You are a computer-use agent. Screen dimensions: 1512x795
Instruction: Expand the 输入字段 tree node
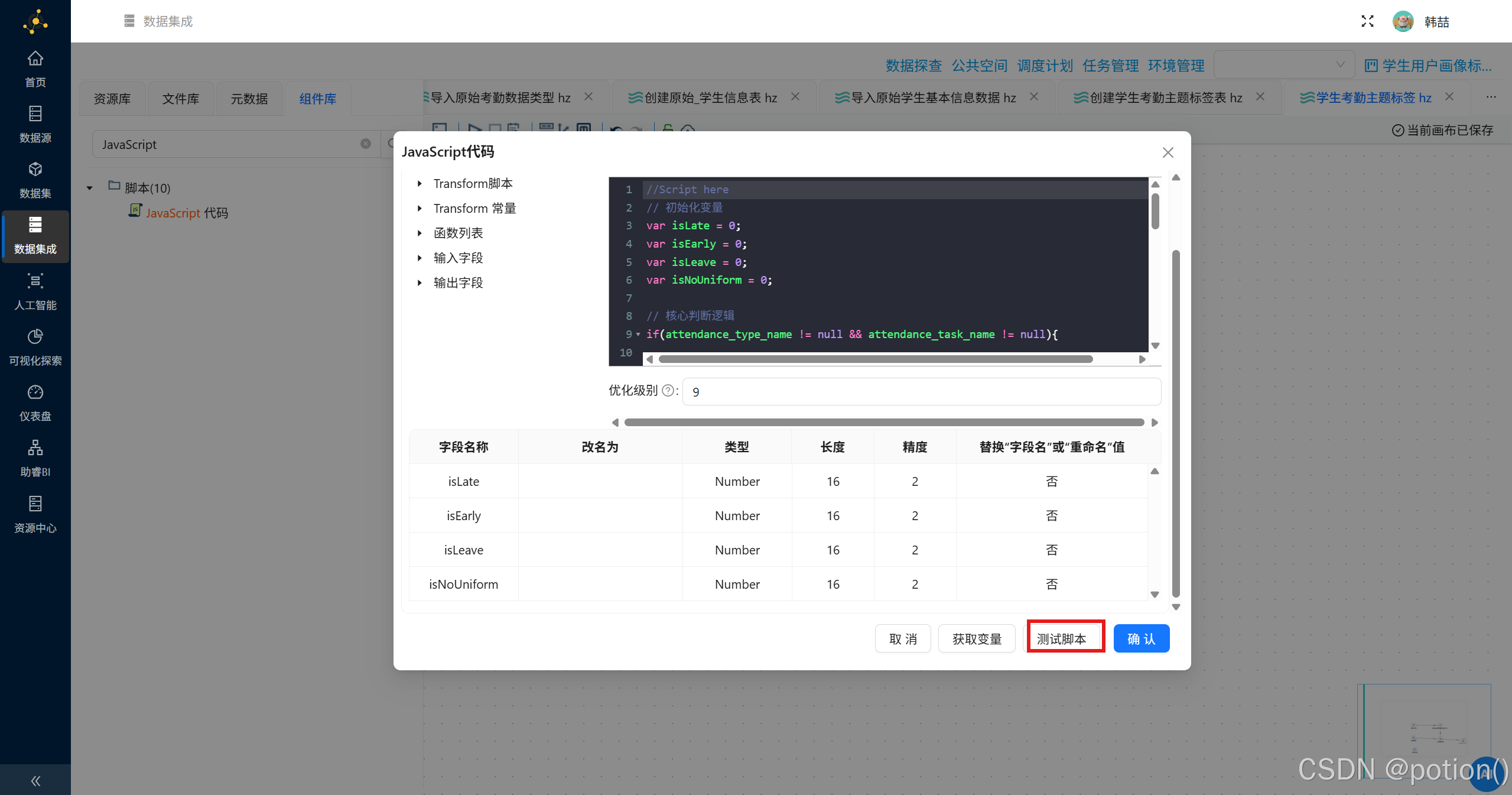tap(420, 258)
